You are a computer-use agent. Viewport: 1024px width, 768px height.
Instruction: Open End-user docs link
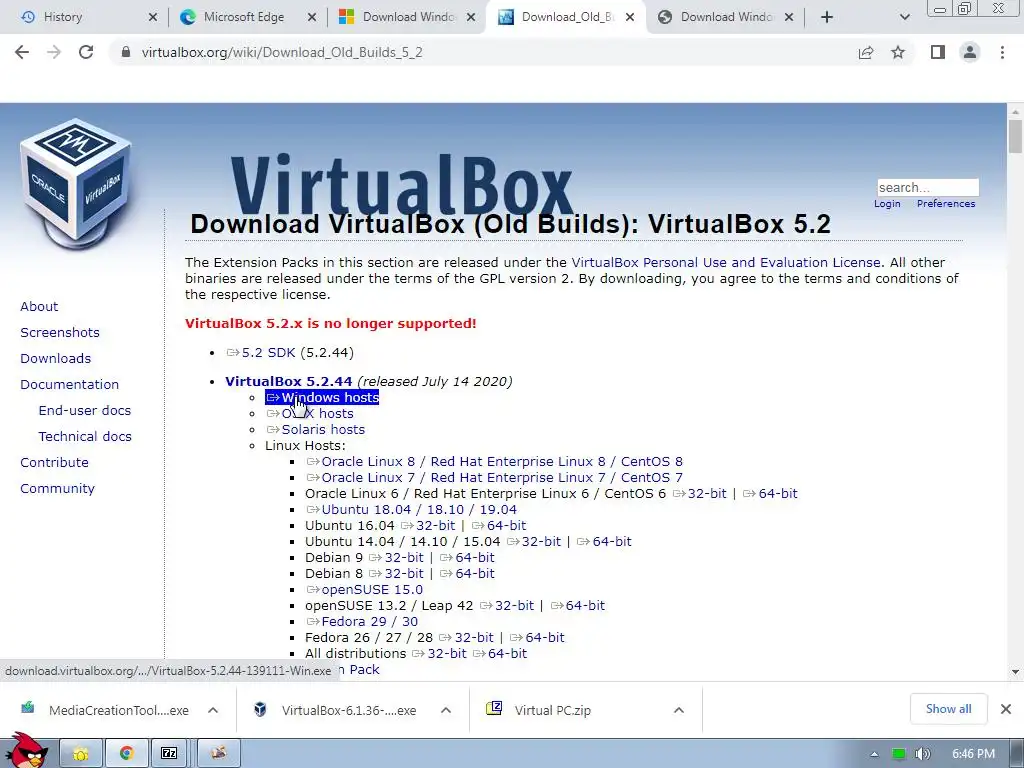pyautogui.click(x=85, y=410)
